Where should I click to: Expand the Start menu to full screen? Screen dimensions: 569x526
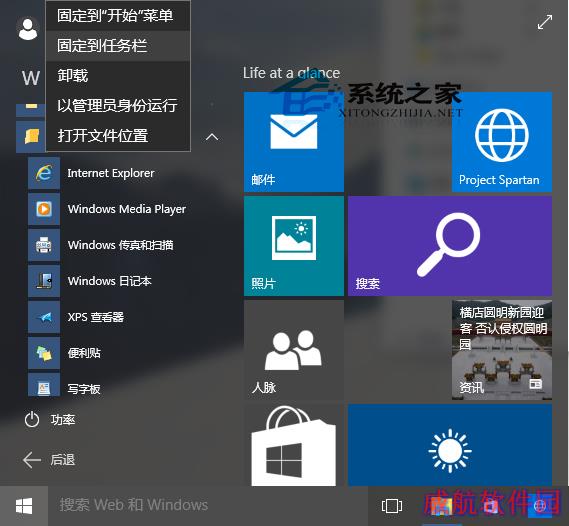544,22
